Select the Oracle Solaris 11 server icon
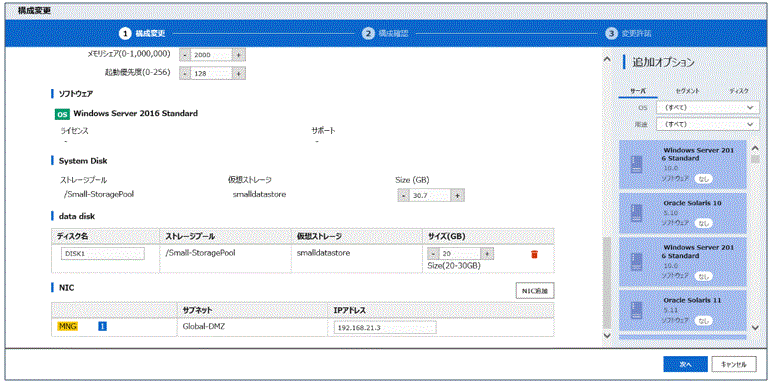 tap(636, 311)
